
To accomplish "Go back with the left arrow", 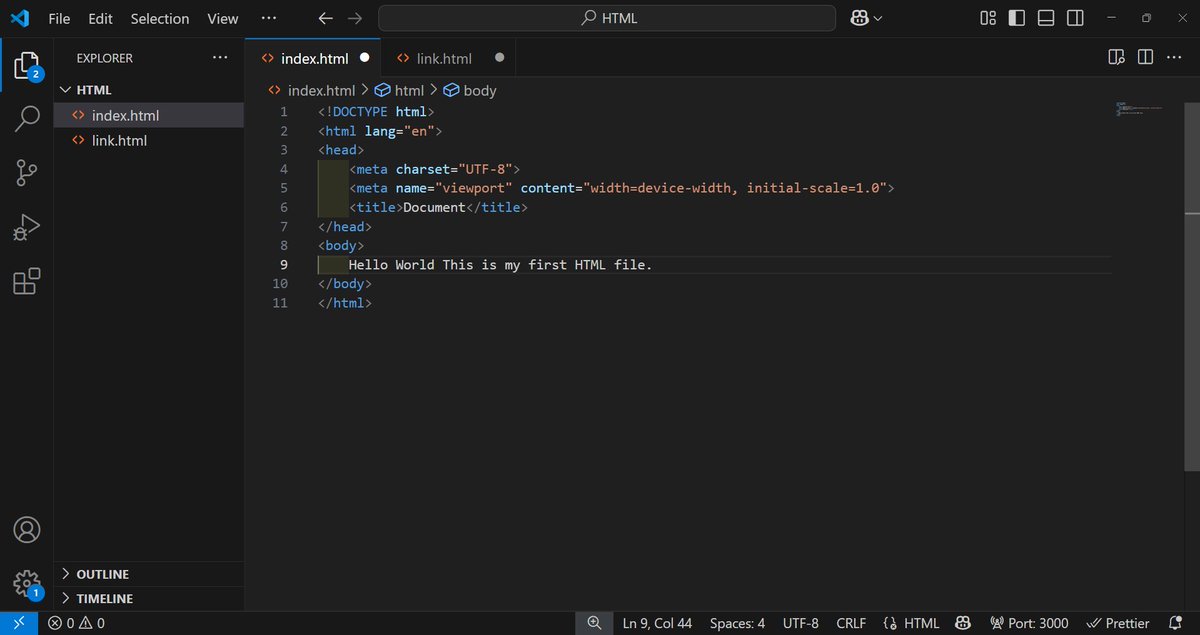I will pos(325,18).
